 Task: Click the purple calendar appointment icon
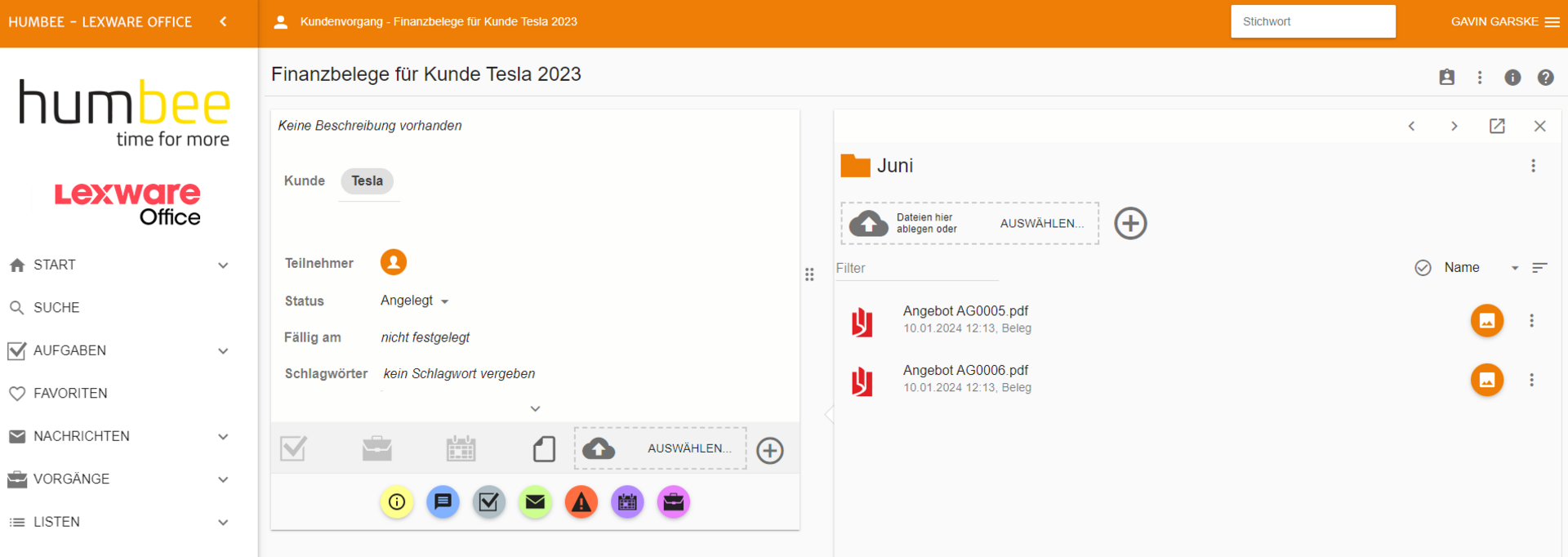(x=627, y=502)
